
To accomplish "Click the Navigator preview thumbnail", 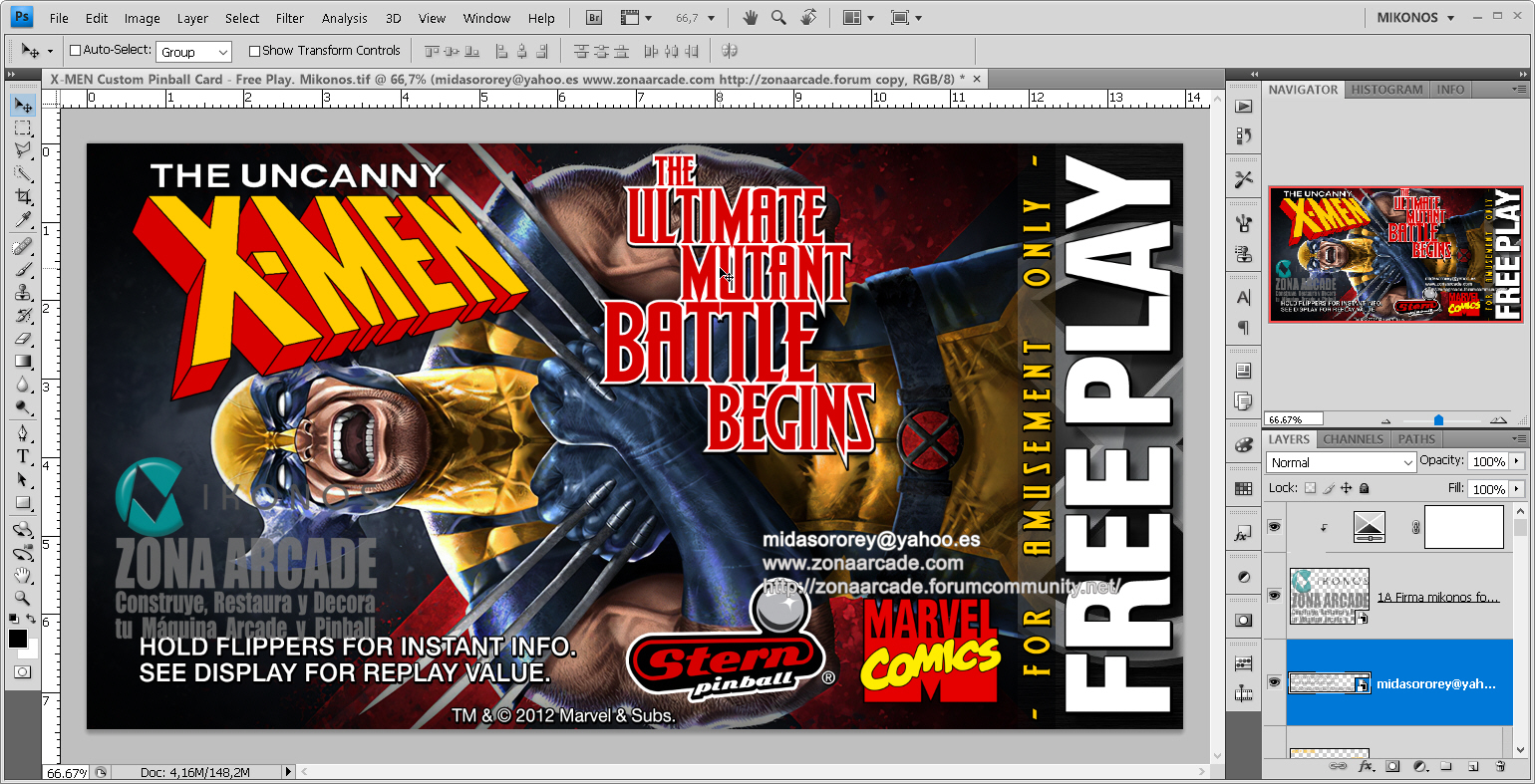I will click(x=1395, y=254).
